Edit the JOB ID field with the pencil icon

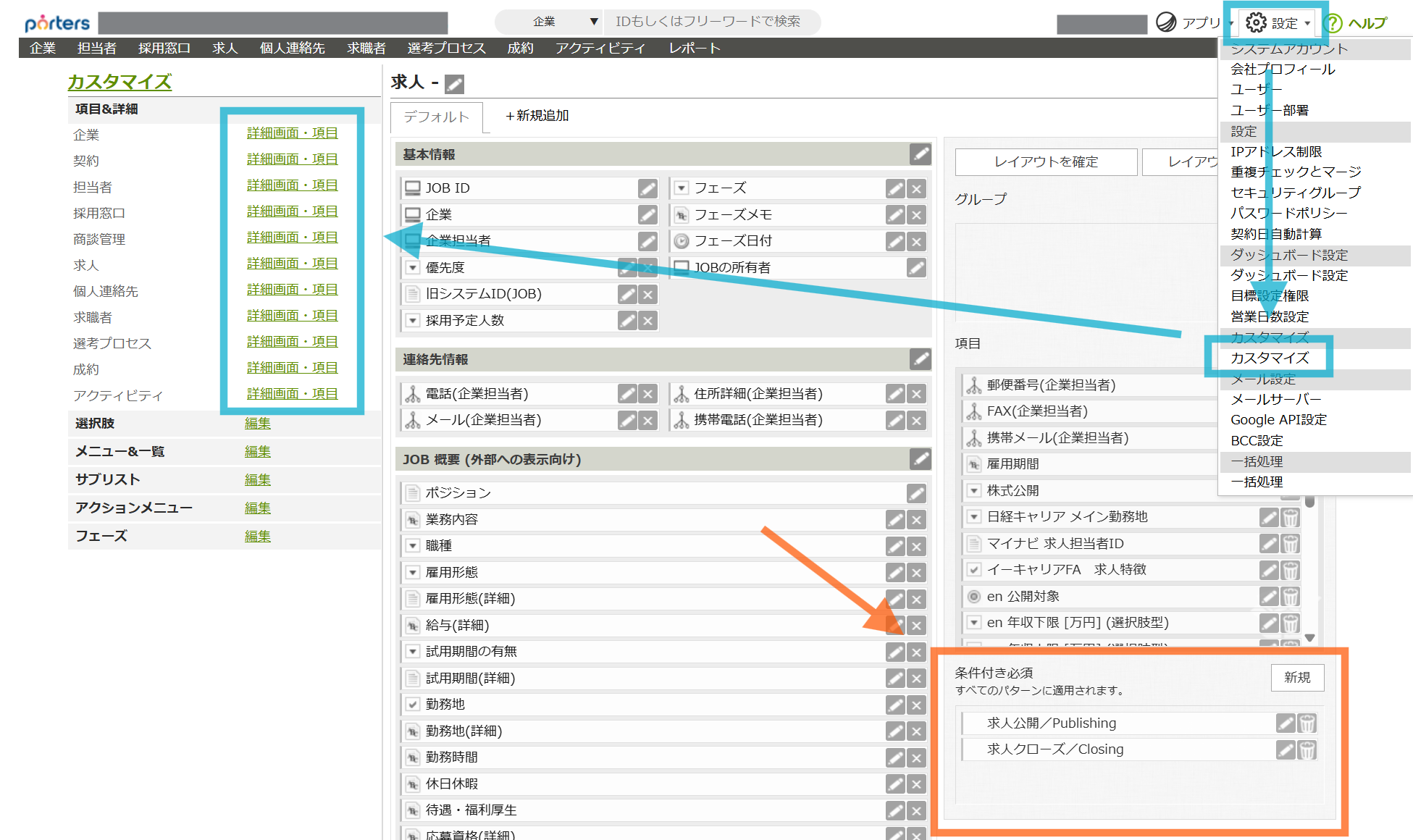(647, 188)
